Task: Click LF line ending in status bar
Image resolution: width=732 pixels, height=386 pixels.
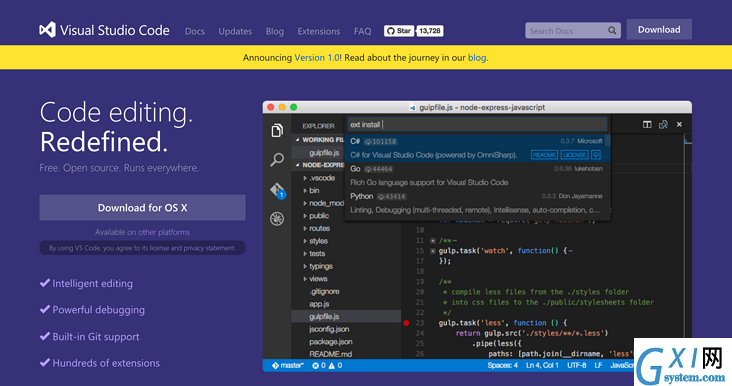Action: click(598, 365)
